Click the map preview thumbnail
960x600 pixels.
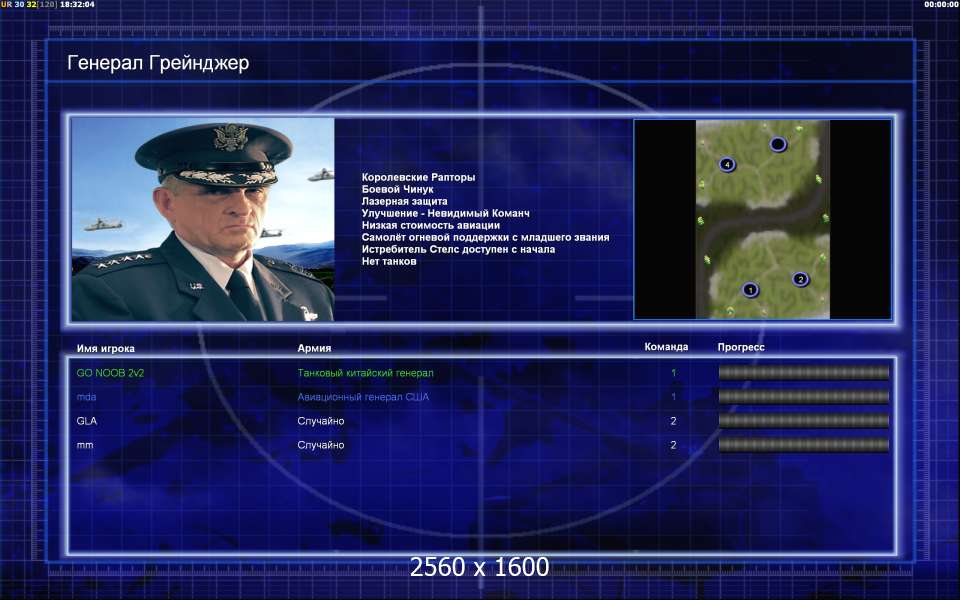tap(762, 219)
